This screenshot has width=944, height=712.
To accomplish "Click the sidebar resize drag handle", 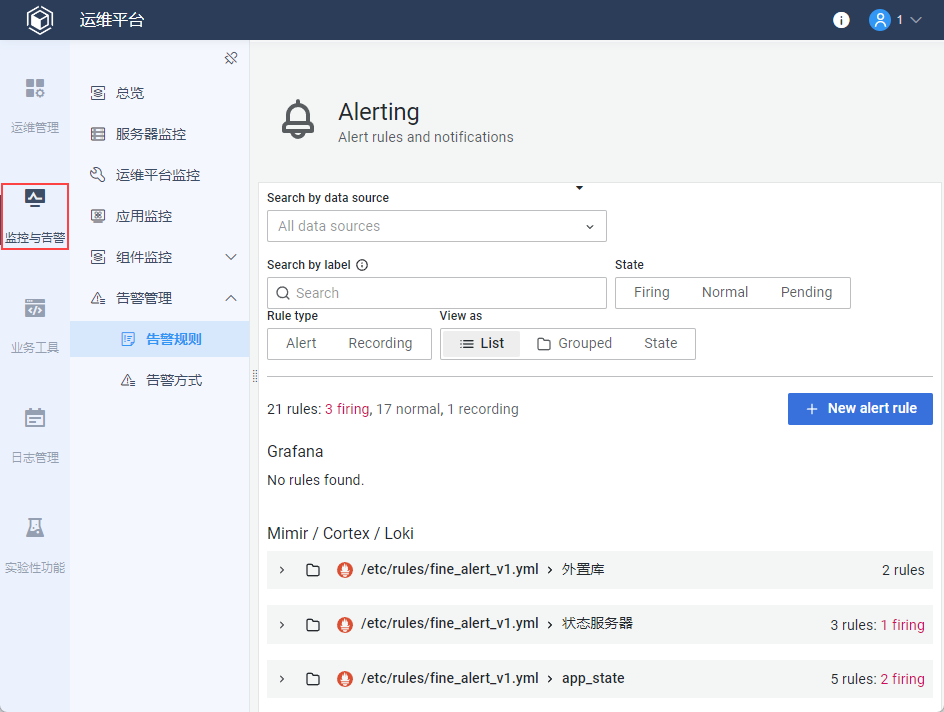I will [254, 376].
